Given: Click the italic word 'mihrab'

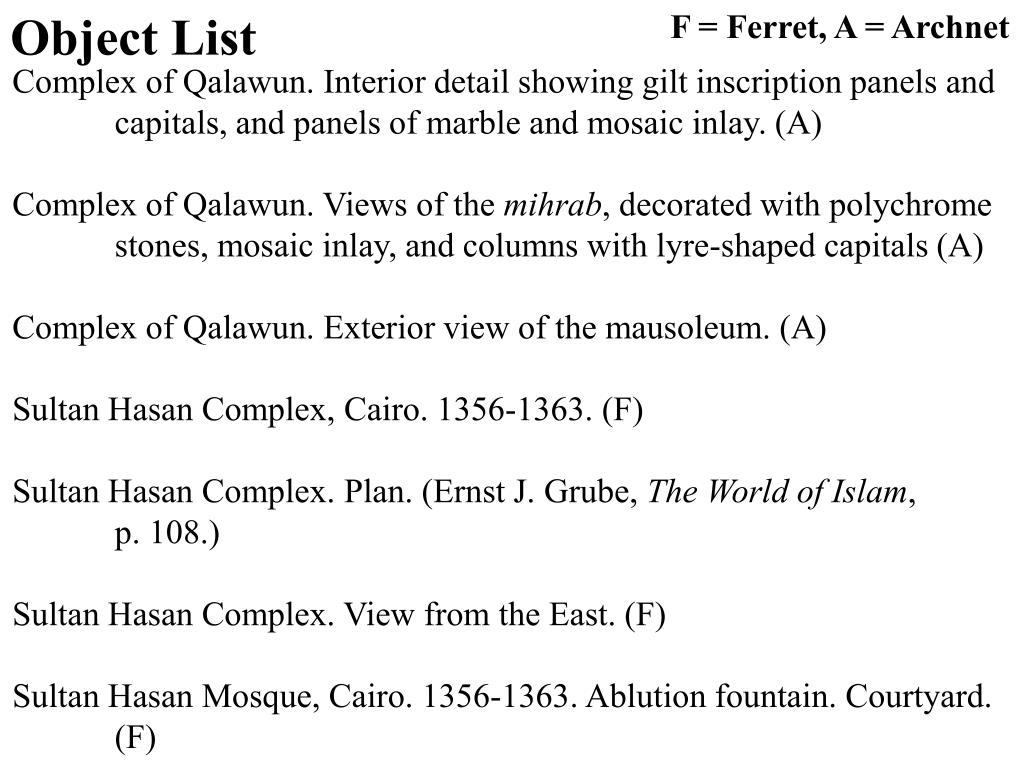Looking at the screenshot, I should pyautogui.click(x=552, y=205).
